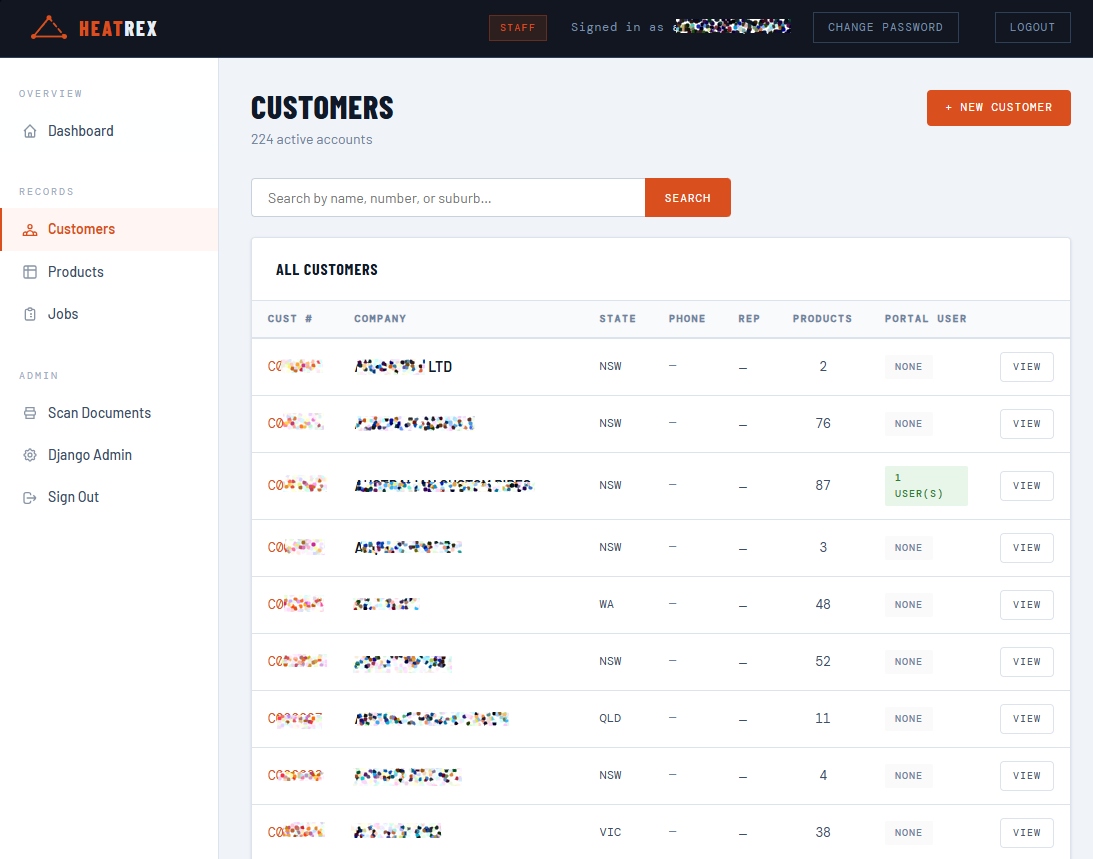Click the HEATREX brand name
The image size is (1093, 859).
click(x=118, y=29)
